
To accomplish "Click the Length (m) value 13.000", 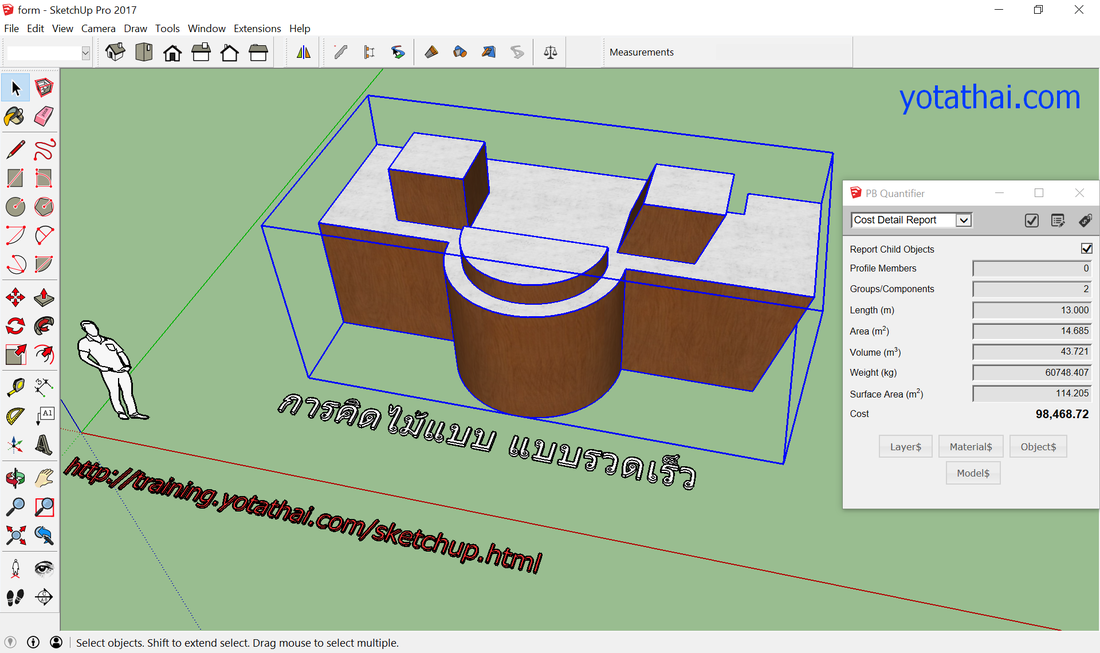I will click(1032, 310).
